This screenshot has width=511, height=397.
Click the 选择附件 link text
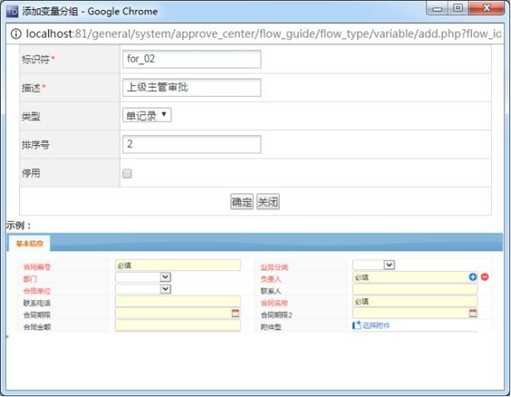(x=376, y=325)
